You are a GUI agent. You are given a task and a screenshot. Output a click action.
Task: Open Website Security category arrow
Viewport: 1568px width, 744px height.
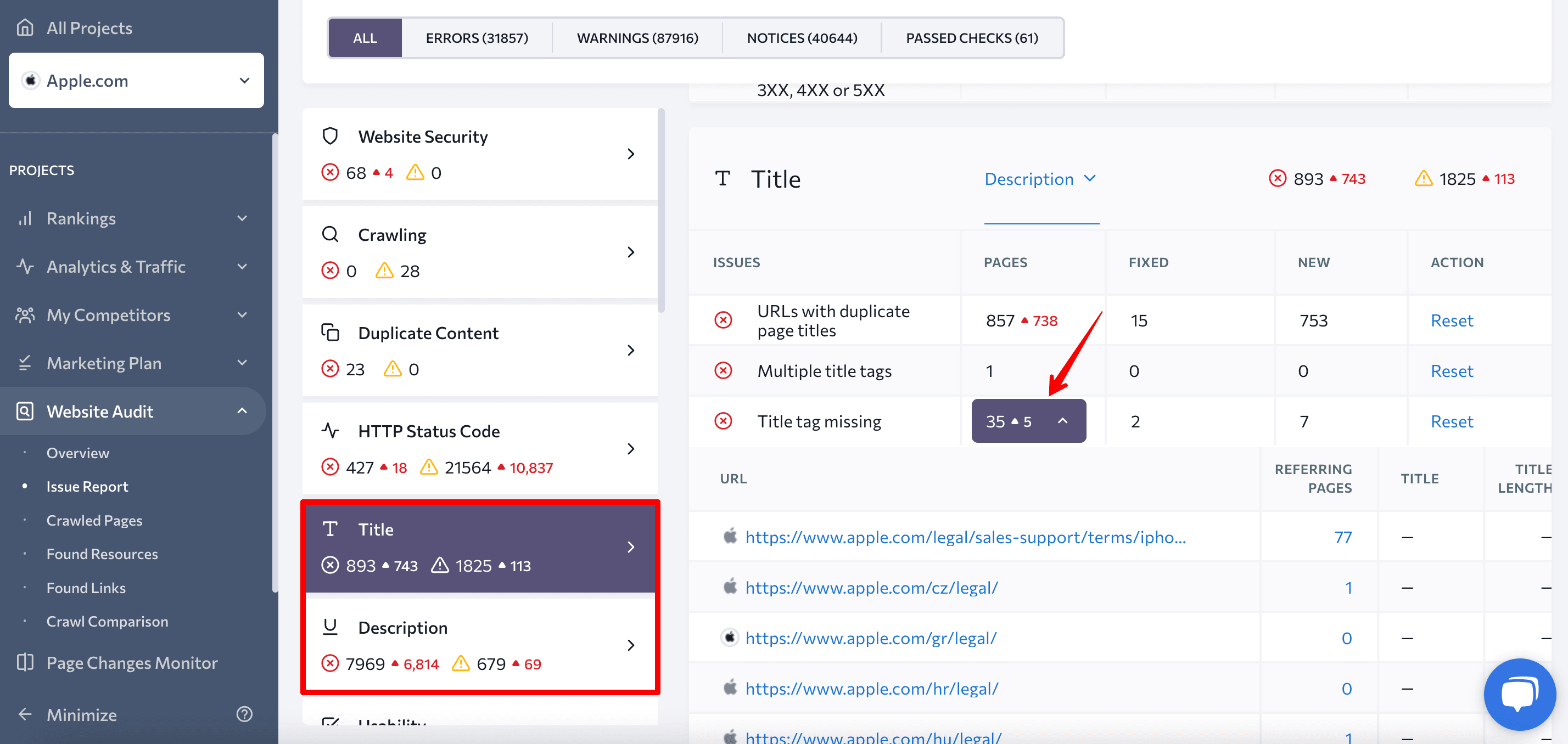pos(631,154)
